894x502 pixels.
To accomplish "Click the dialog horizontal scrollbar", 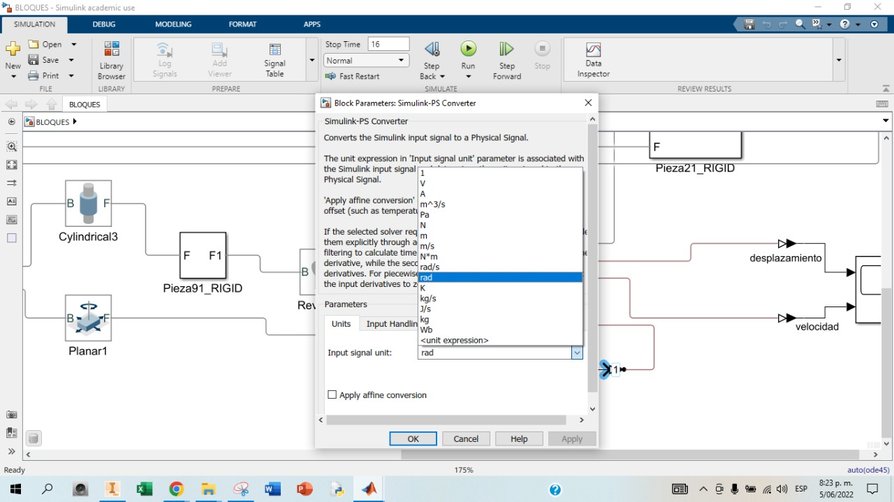I will tap(446, 420).
